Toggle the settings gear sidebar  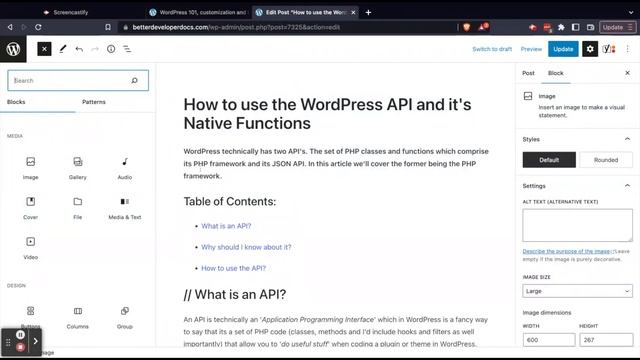point(590,49)
